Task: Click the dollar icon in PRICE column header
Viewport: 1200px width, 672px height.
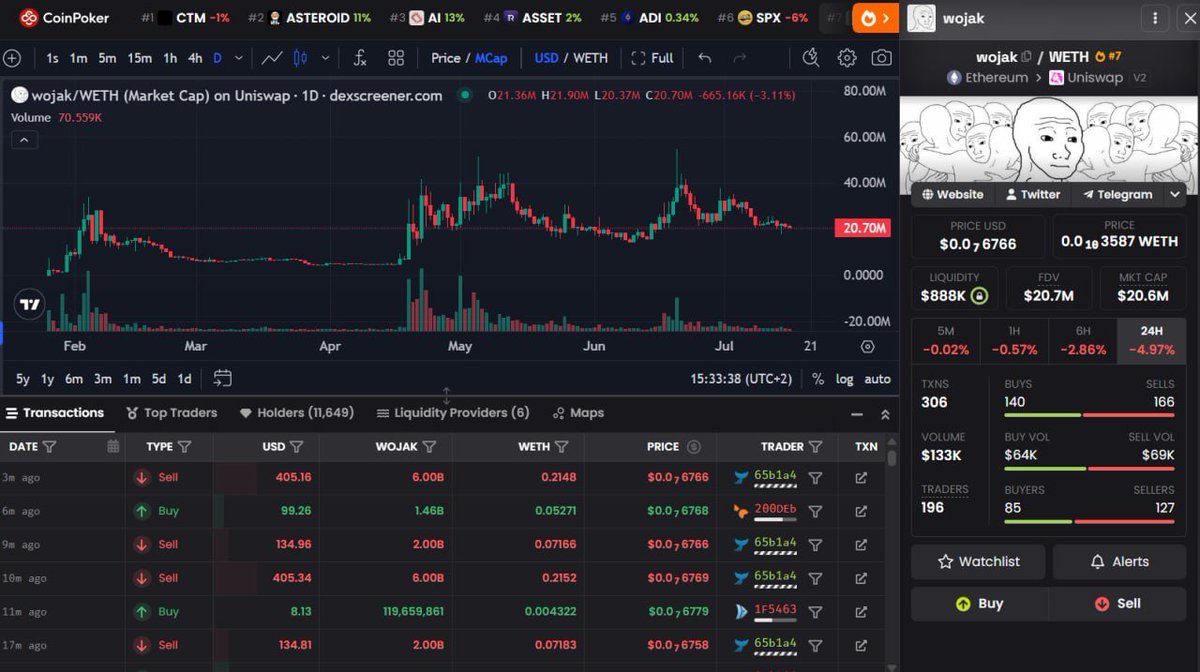Action: coord(693,446)
